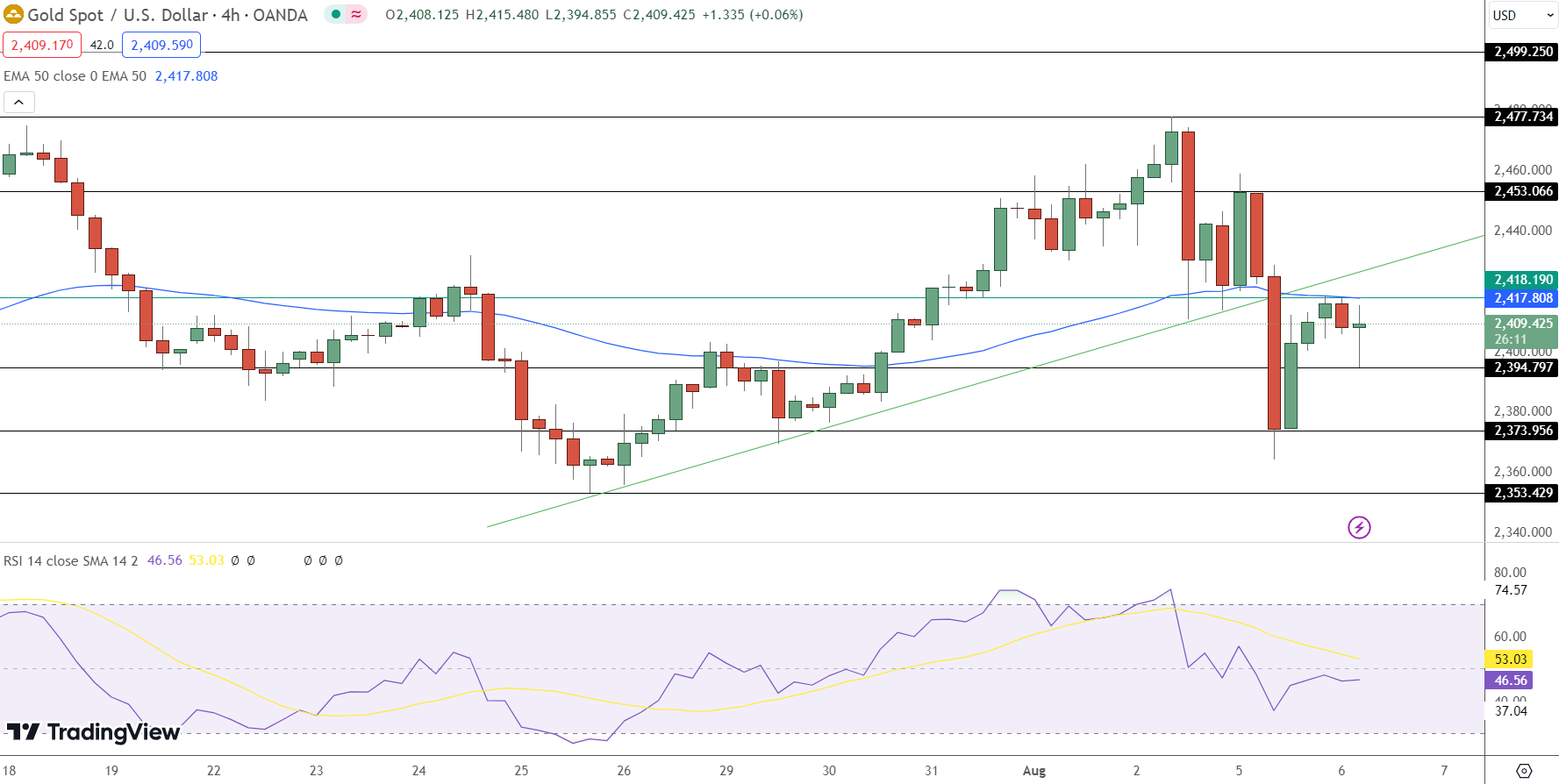The image size is (1559, 784).
Task: Click the yellow 53.03 RSI label
Action: (x=1510, y=659)
